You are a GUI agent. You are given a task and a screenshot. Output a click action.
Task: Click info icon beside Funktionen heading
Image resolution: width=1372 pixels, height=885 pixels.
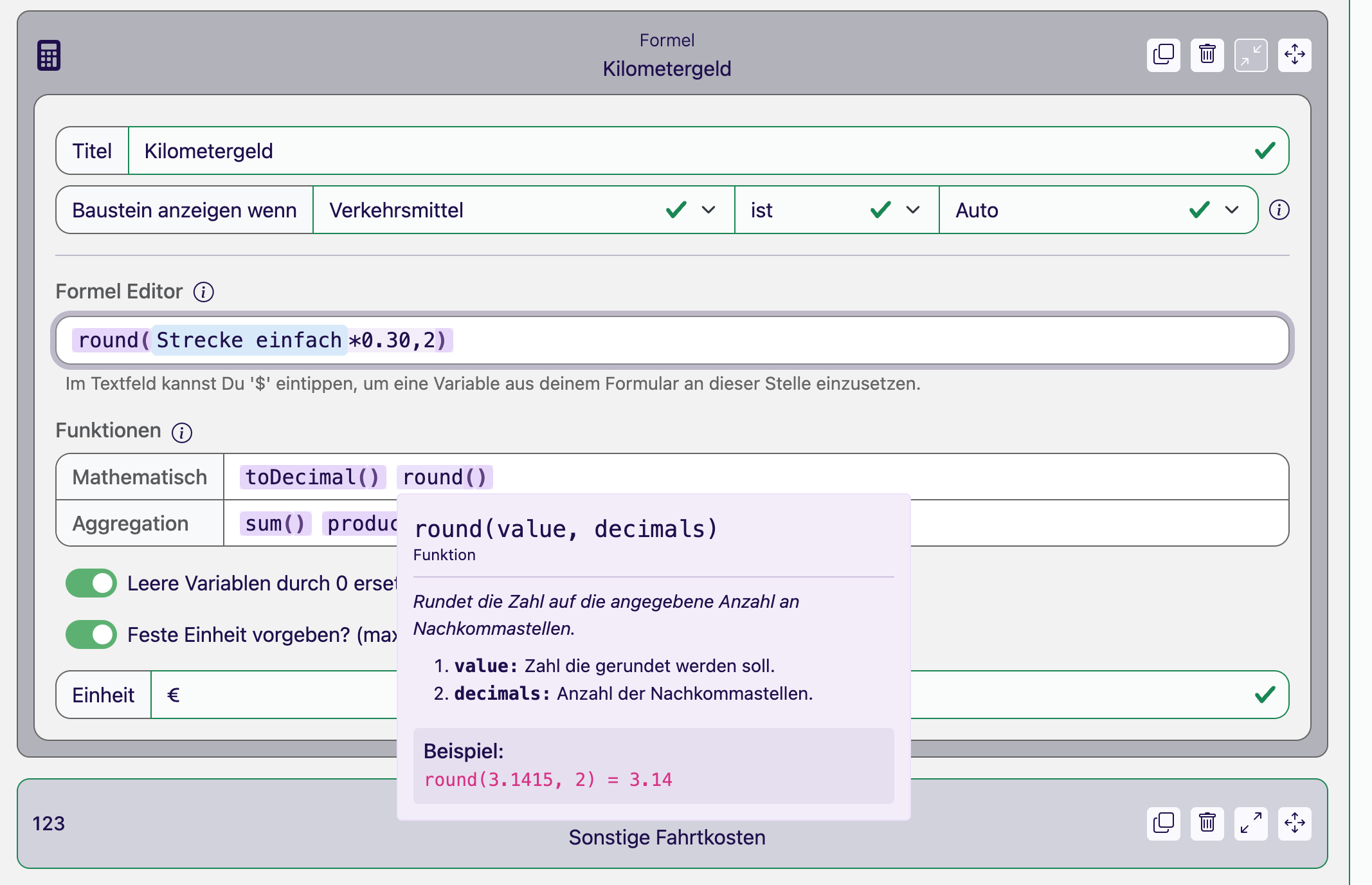182,432
